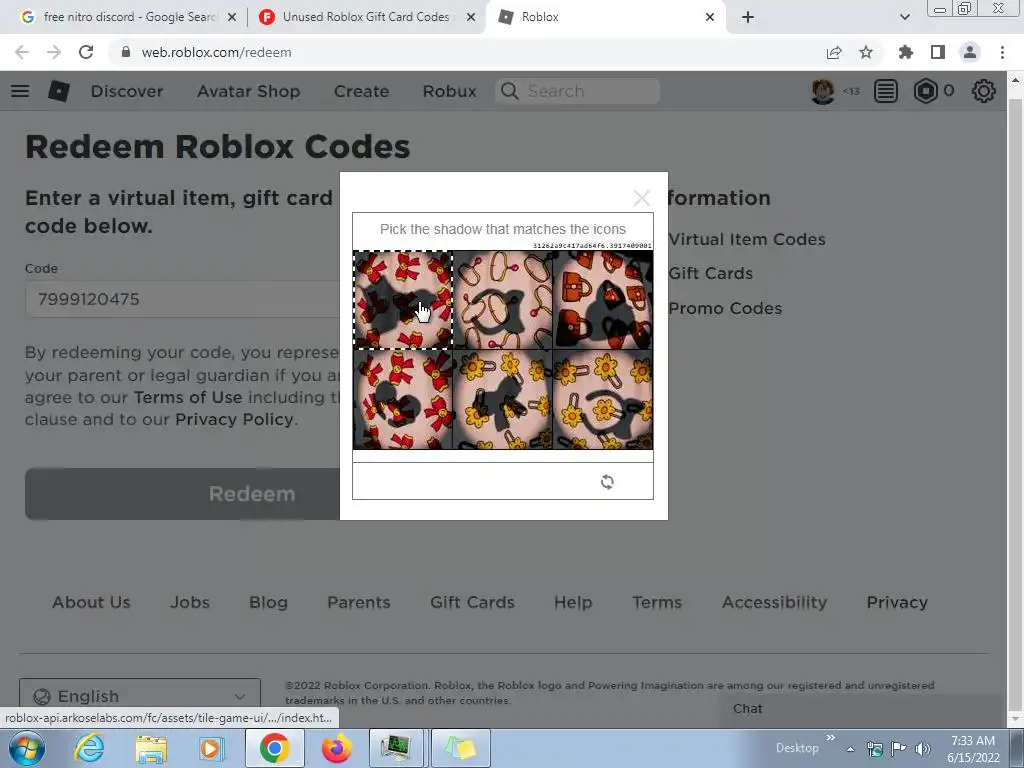
Task: Open the Chrome extensions puzzle icon
Action: pyautogui.click(x=906, y=52)
